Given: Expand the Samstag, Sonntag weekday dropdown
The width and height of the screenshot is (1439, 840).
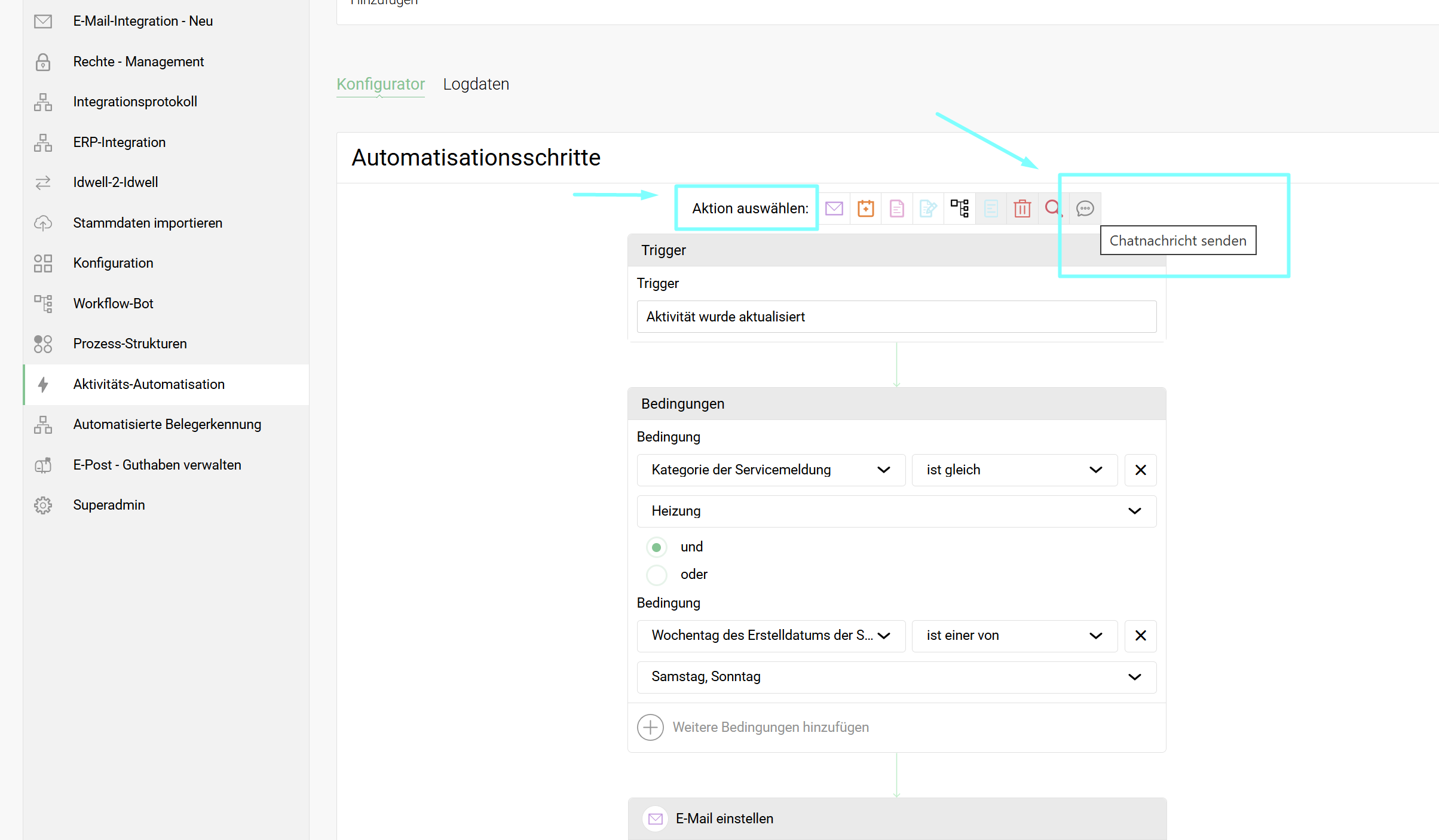Looking at the screenshot, I should coord(896,677).
